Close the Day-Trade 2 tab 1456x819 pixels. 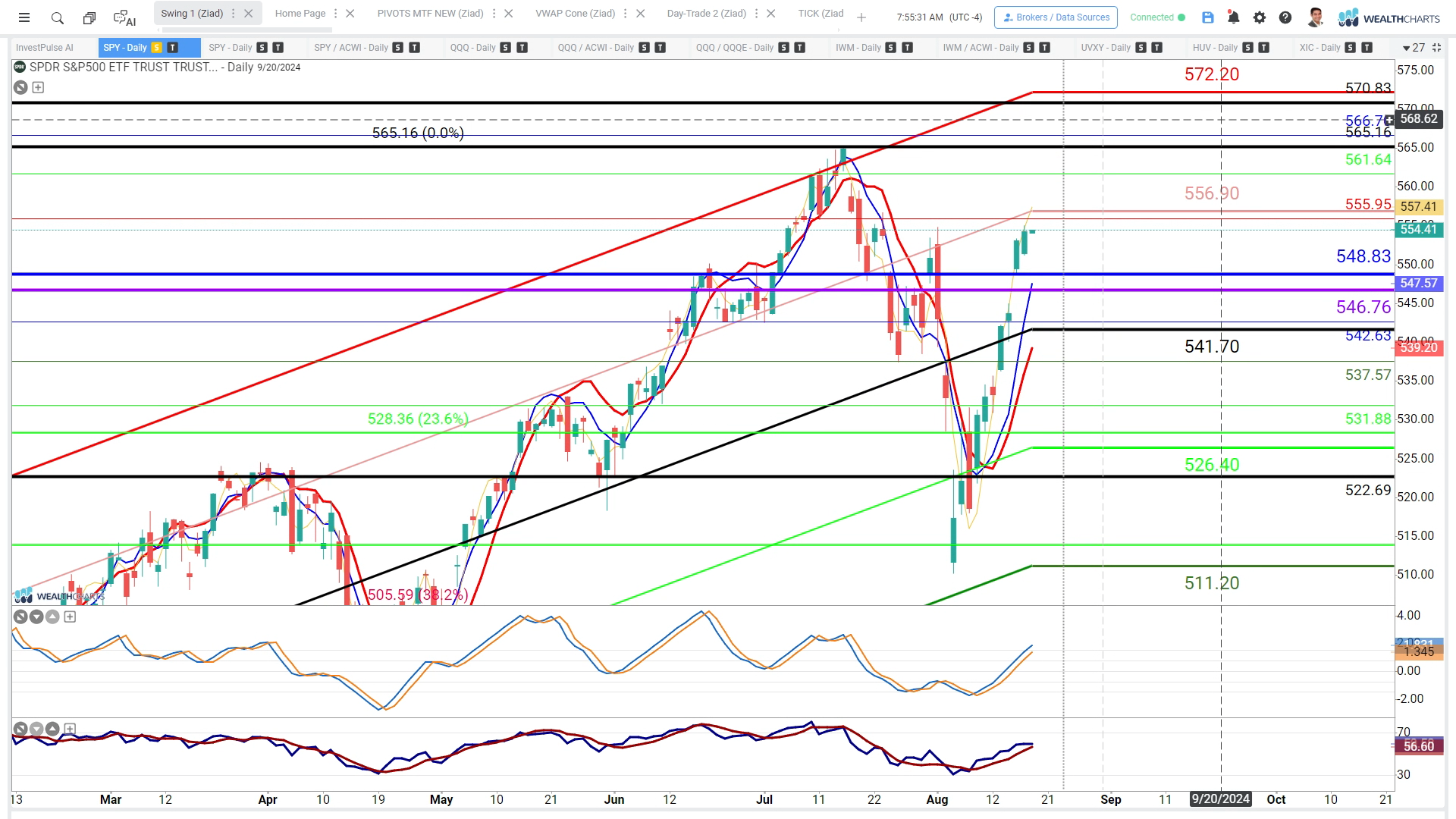click(770, 14)
